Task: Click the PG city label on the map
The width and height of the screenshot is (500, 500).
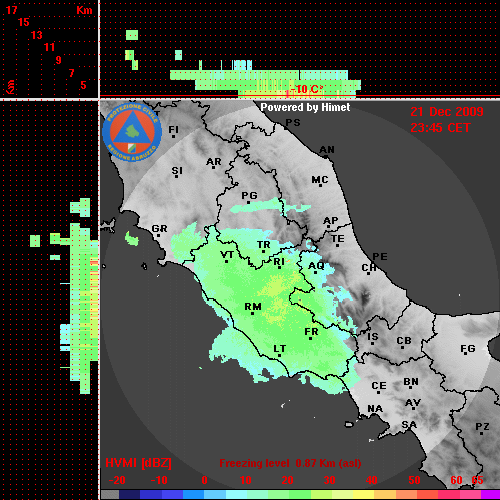Action: 249,195
